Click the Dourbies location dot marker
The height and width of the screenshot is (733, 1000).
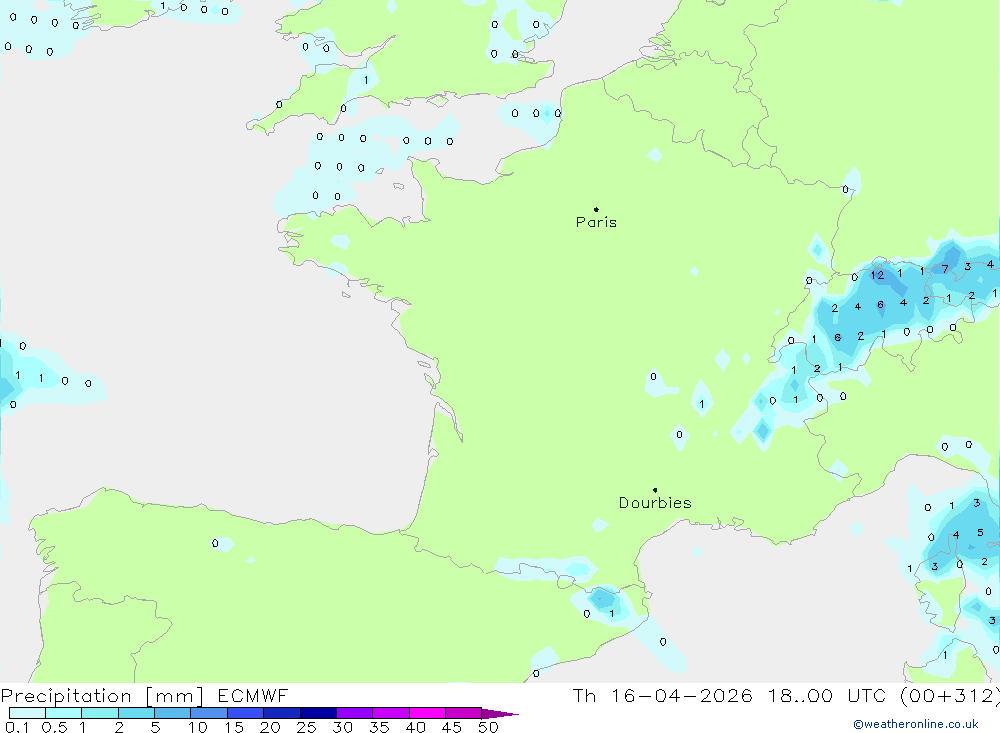(655, 490)
